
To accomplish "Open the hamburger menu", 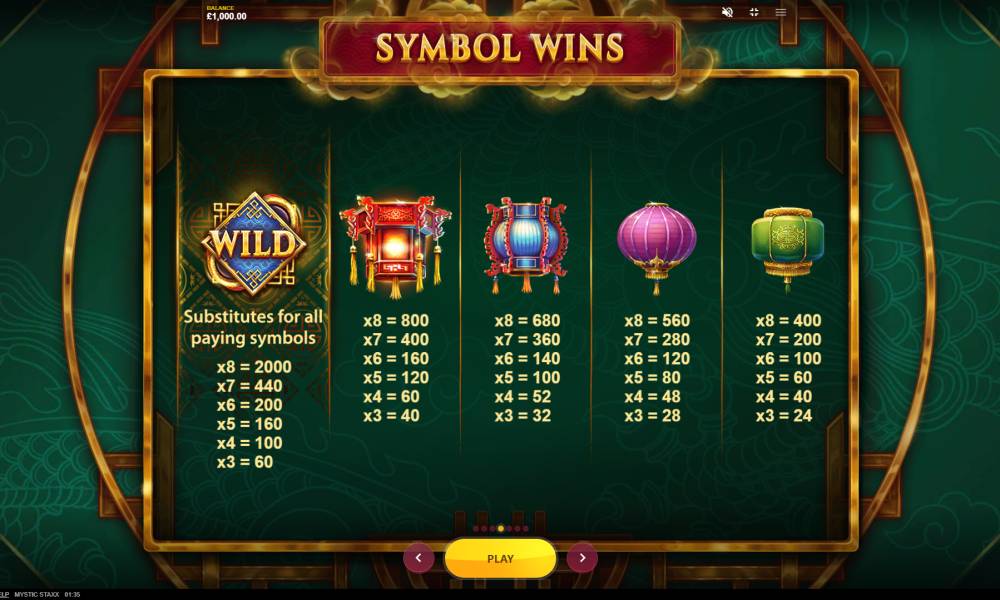I will (x=781, y=12).
